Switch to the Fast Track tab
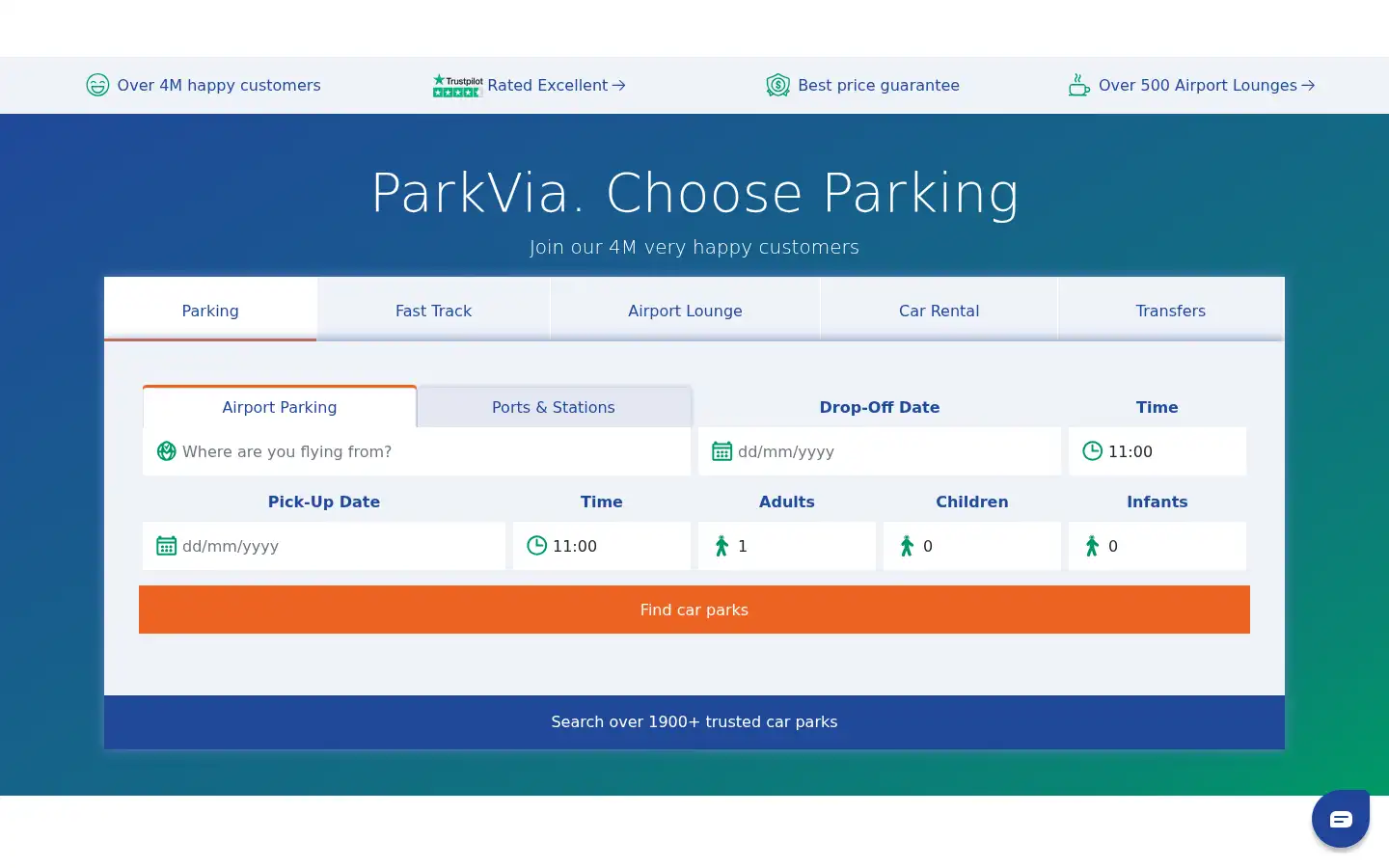 click(433, 310)
